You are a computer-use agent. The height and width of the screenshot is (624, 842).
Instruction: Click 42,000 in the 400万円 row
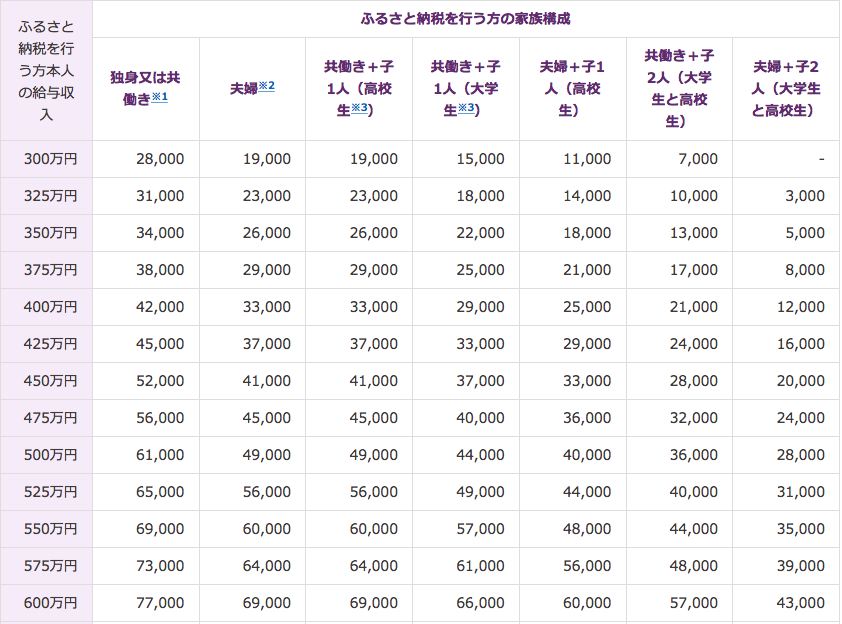coord(160,307)
